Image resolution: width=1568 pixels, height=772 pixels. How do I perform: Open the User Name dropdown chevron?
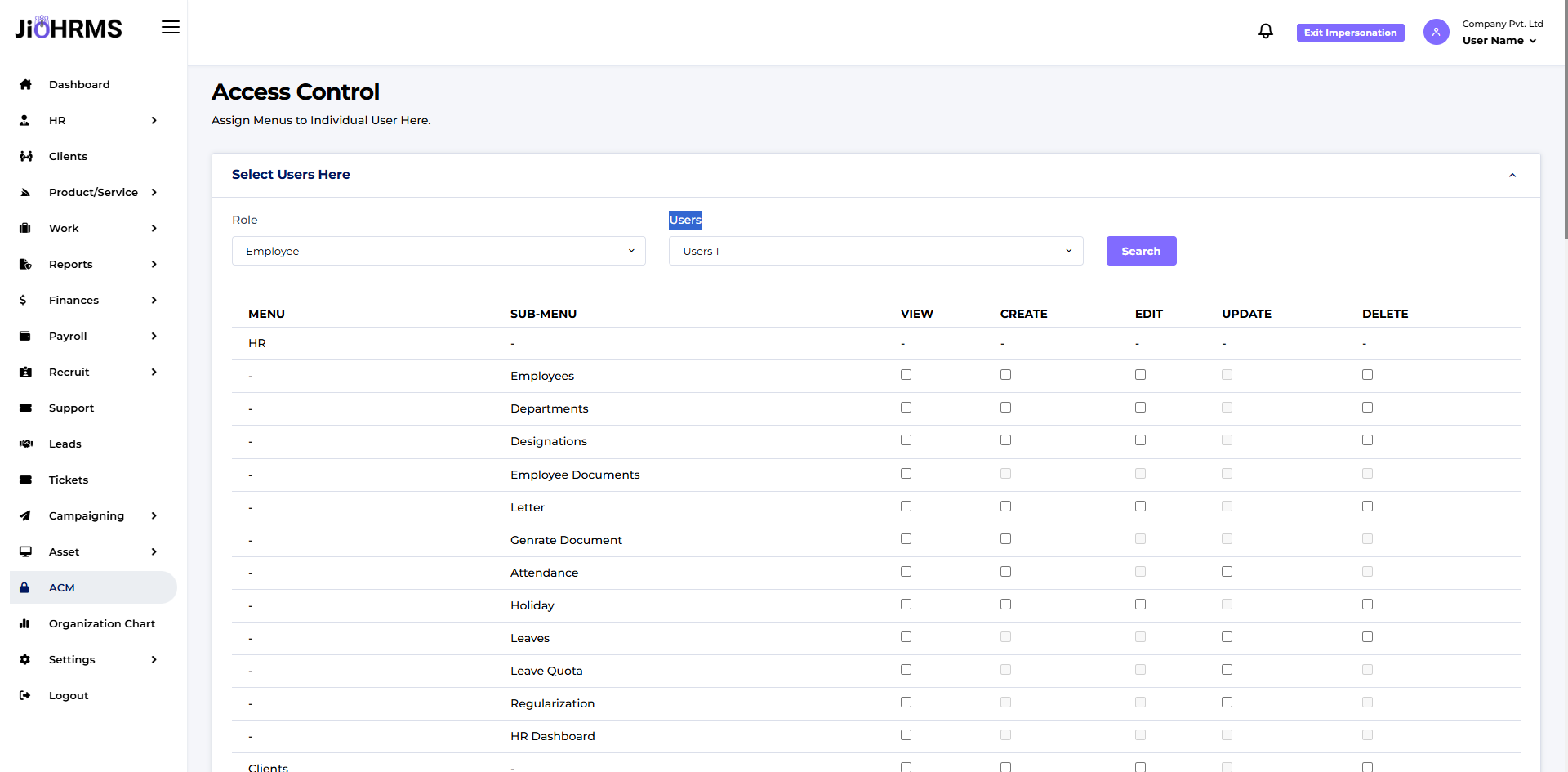[x=1531, y=41]
